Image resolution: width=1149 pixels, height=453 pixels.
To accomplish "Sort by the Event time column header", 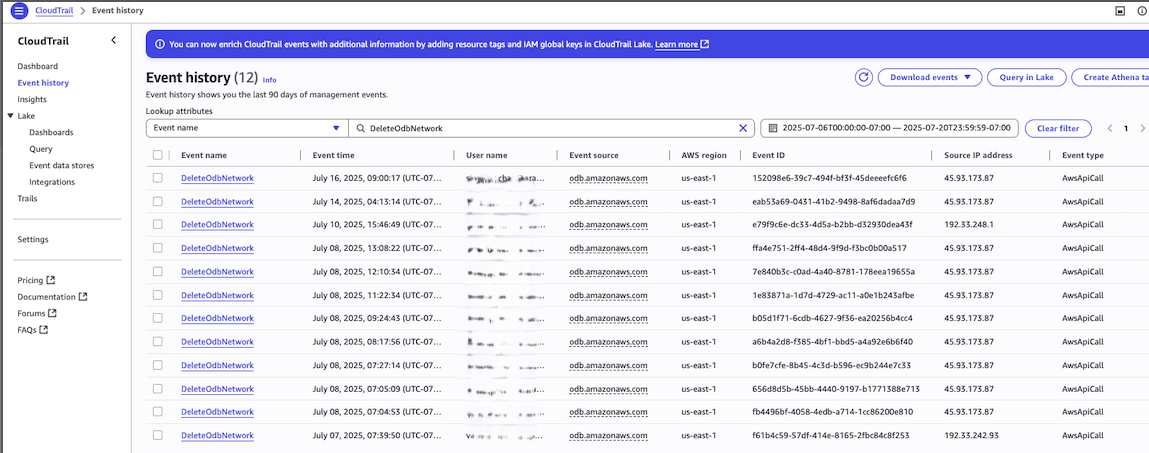I will click(x=333, y=155).
